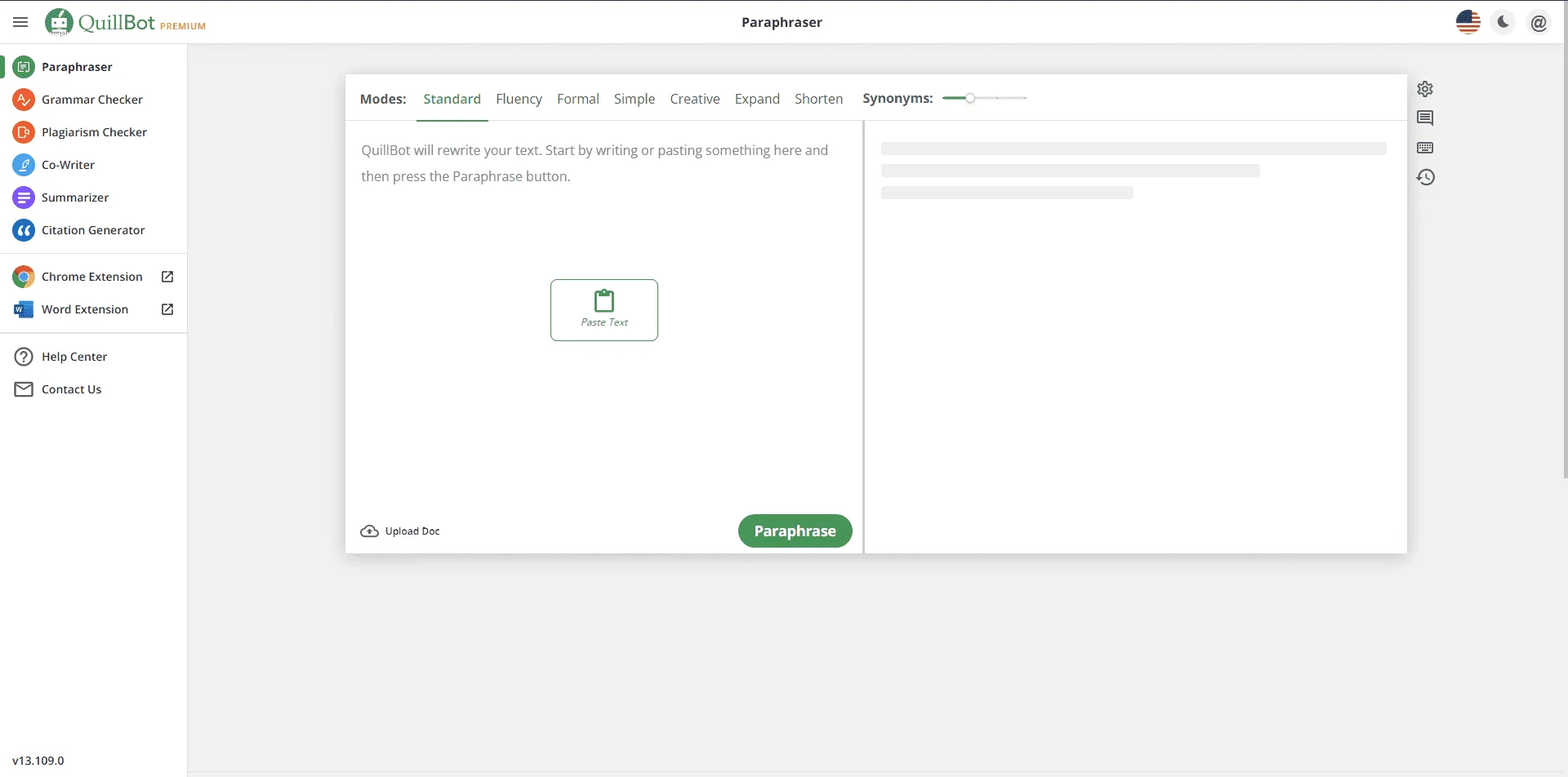
Task: Click the Paraphraser sidebar icon
Action: coord(24,67)
